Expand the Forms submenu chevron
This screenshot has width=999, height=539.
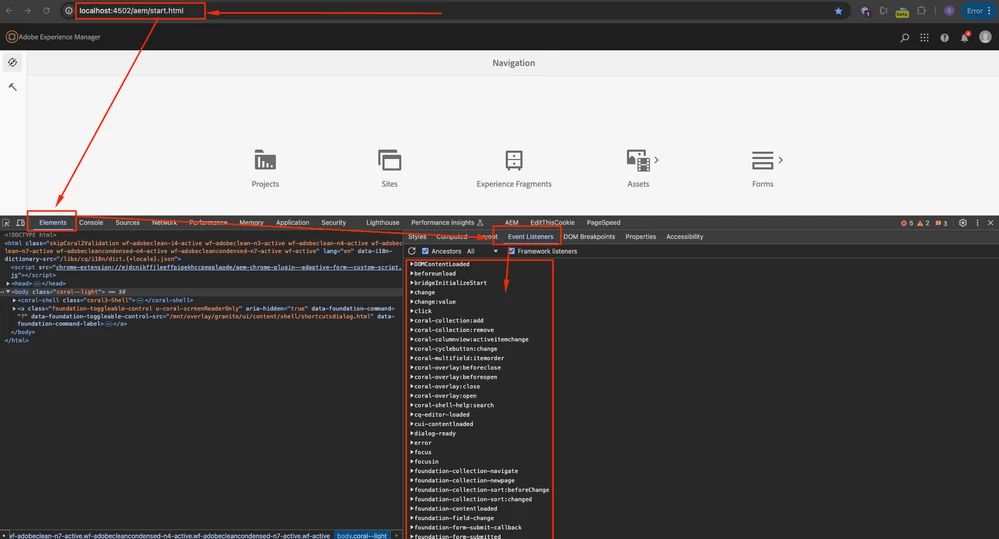[x=780, y=160]
